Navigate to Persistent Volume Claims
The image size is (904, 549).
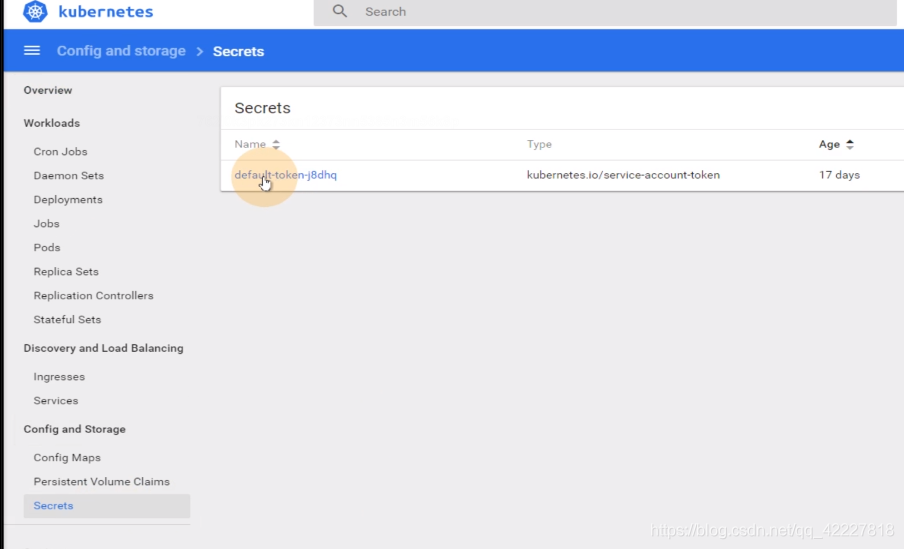(101, 482)
